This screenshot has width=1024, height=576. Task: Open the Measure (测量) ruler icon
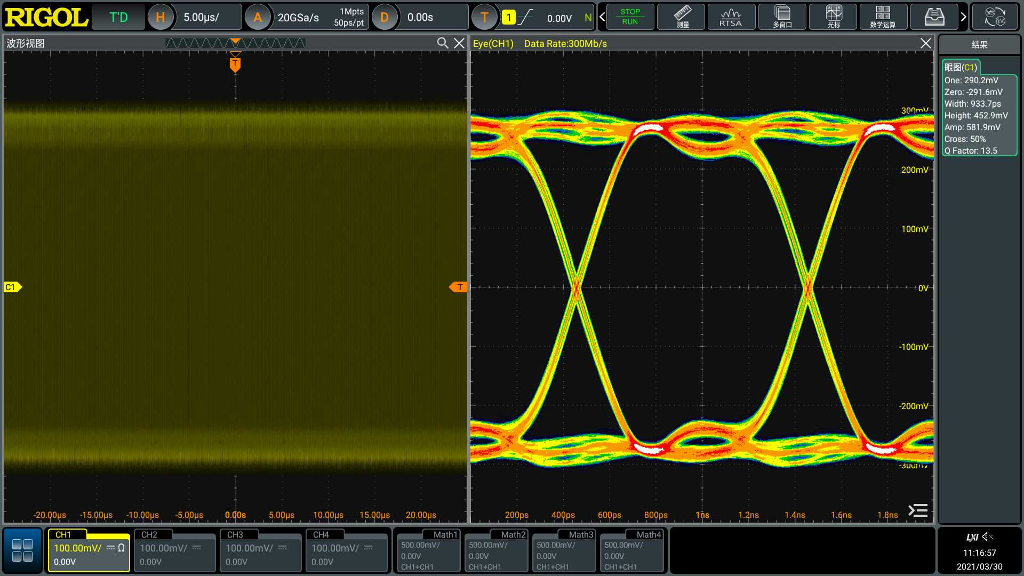pyautogui.click(x=682, y=16)
